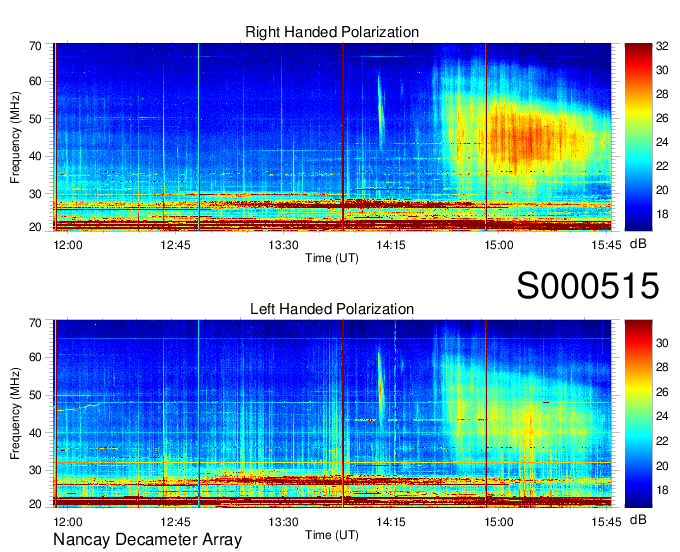Click the "32" value on the Right Handed color bar
This screenshot has height=552, width=680.
(x=662, y=46)
